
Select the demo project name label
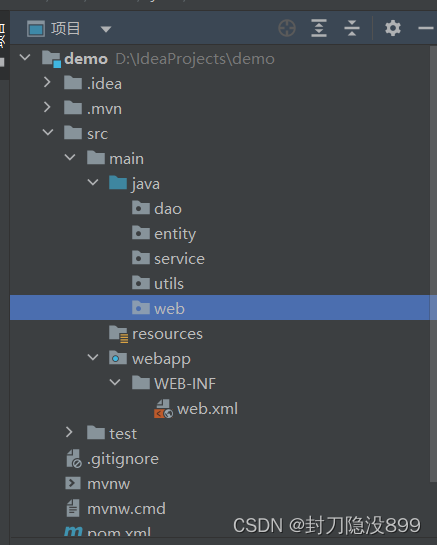(x=86, y=59)
